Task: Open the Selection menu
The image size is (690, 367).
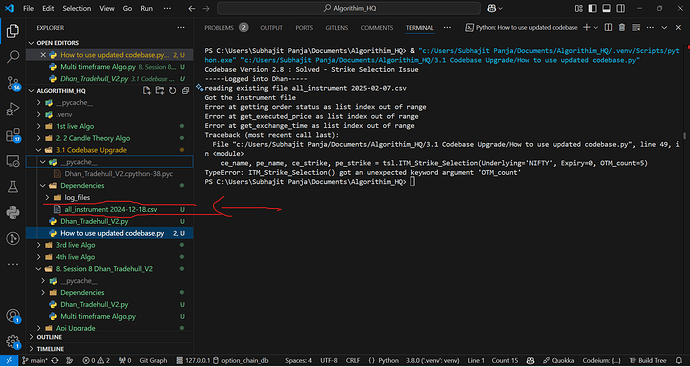Action: [77, 8]
